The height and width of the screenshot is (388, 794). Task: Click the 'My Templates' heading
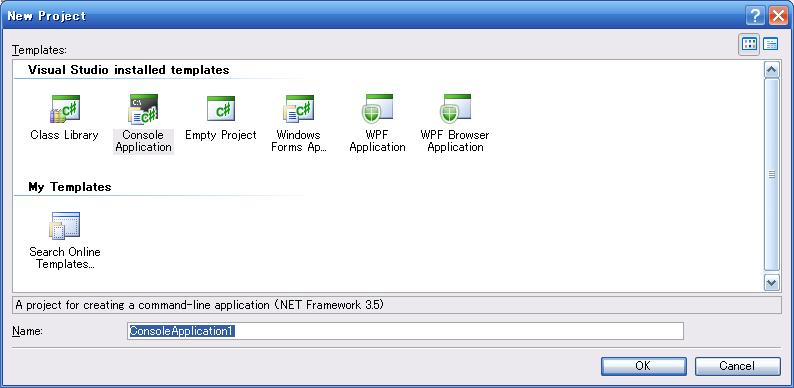tap(70, 187)
